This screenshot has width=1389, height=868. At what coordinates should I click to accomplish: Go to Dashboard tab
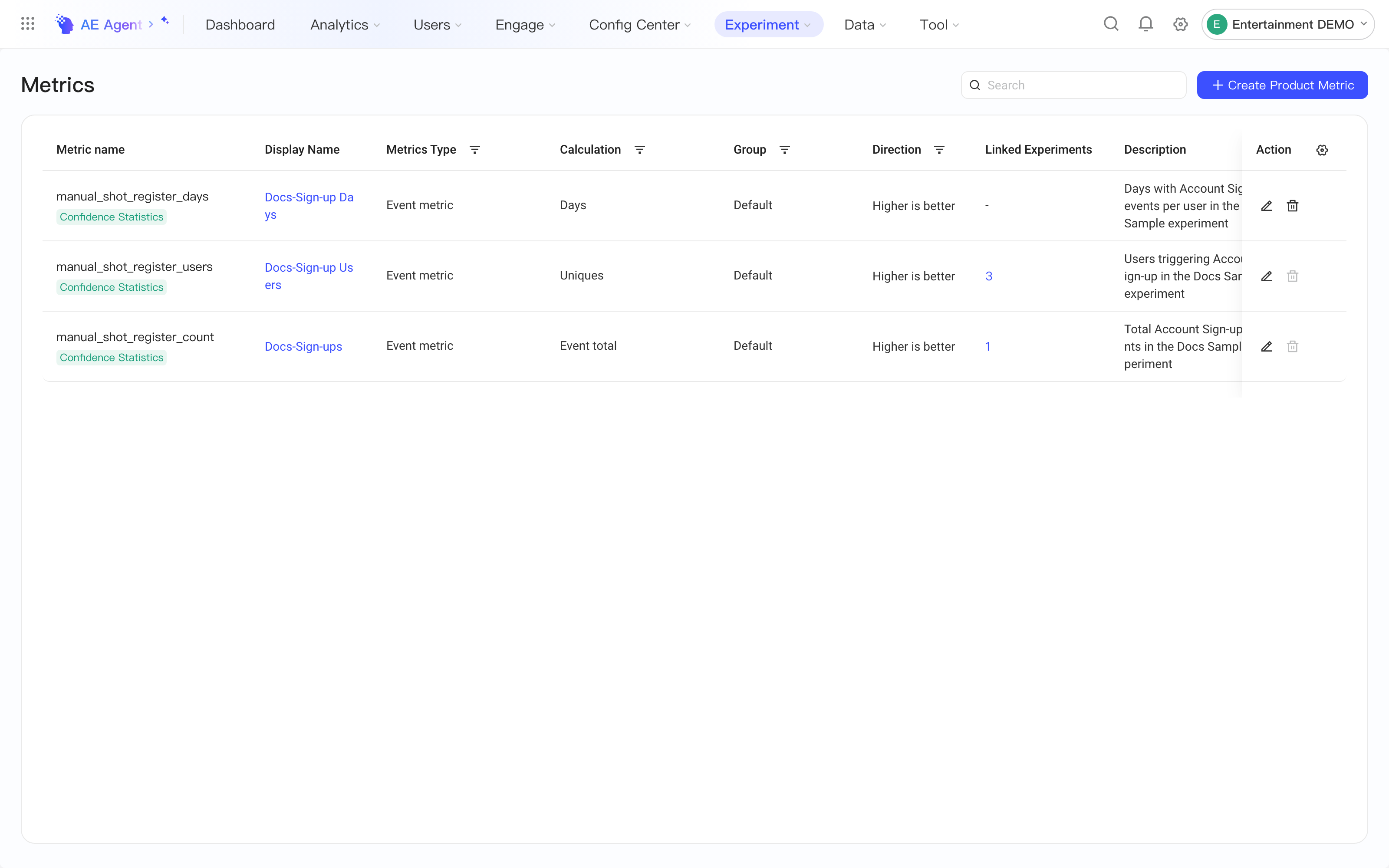point(240,25)
